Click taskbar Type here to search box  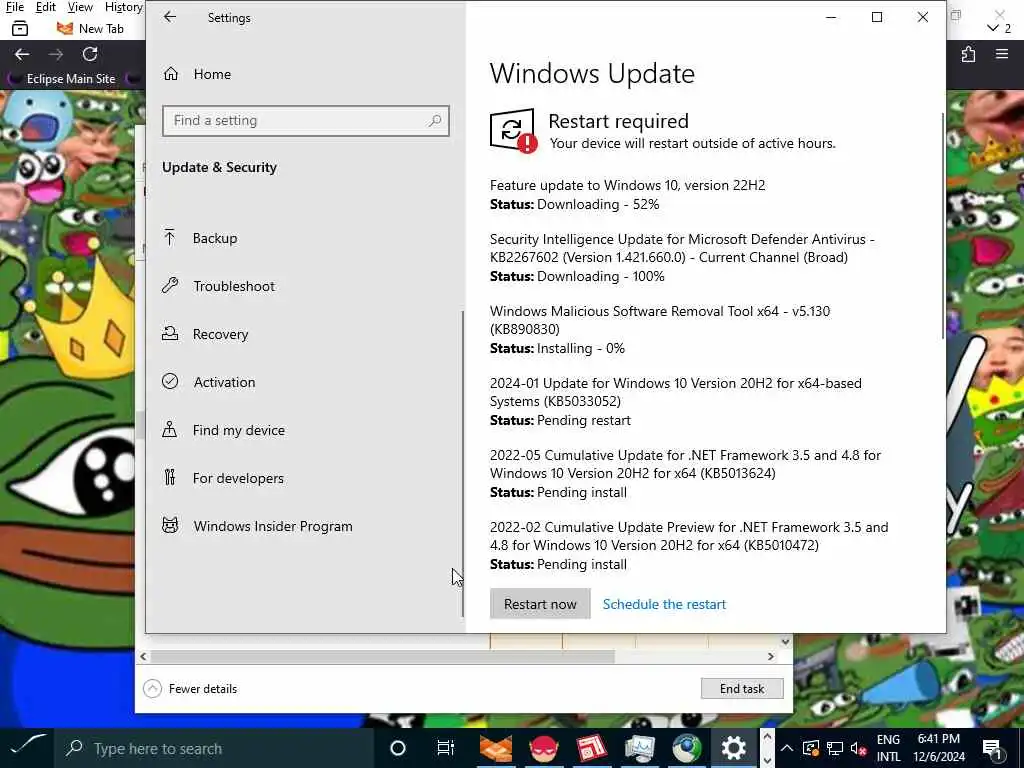(x=214, y=748)
